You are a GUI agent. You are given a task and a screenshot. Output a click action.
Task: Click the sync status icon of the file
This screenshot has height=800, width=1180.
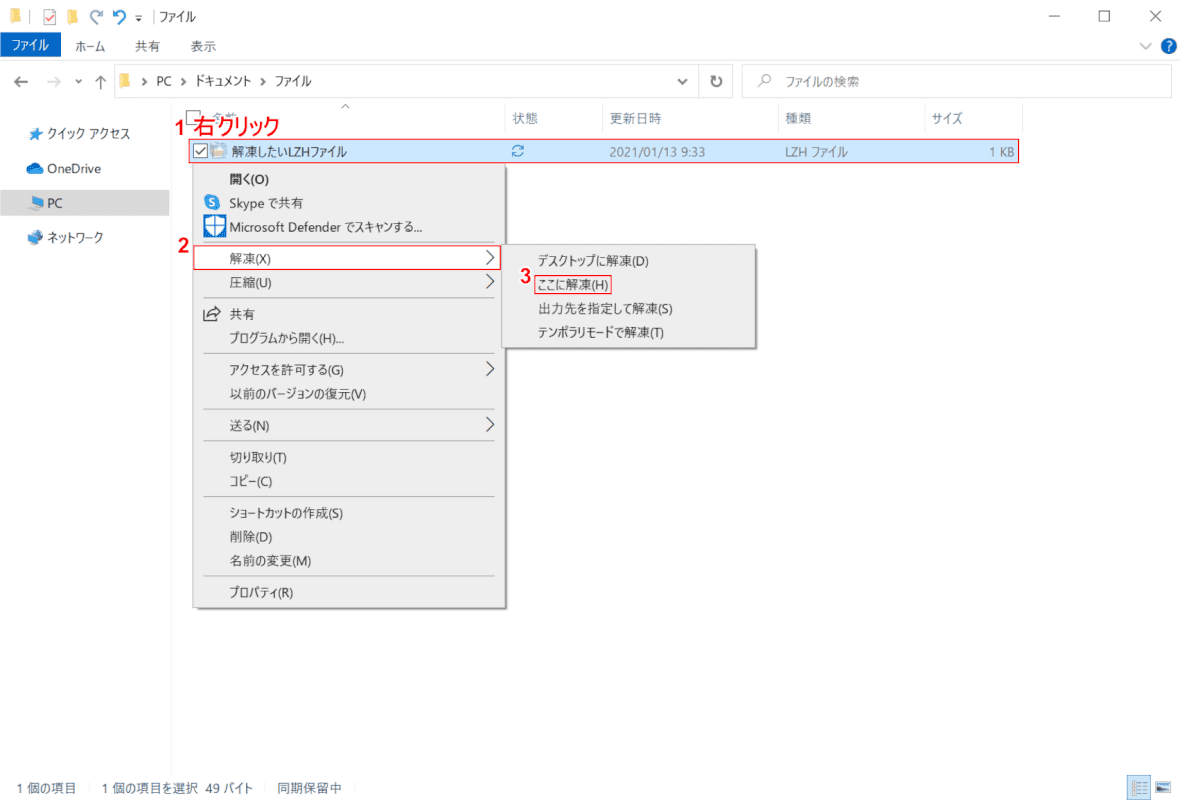point(518,151)
